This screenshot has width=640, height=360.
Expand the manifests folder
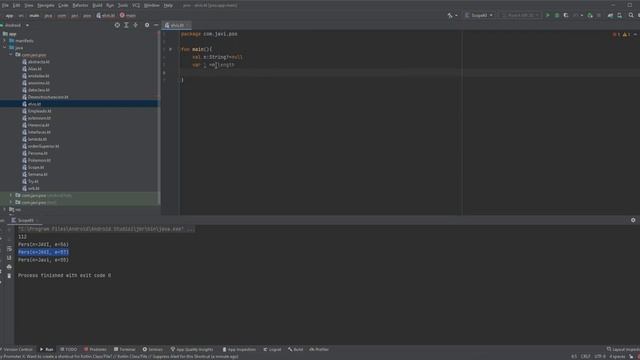4,41
